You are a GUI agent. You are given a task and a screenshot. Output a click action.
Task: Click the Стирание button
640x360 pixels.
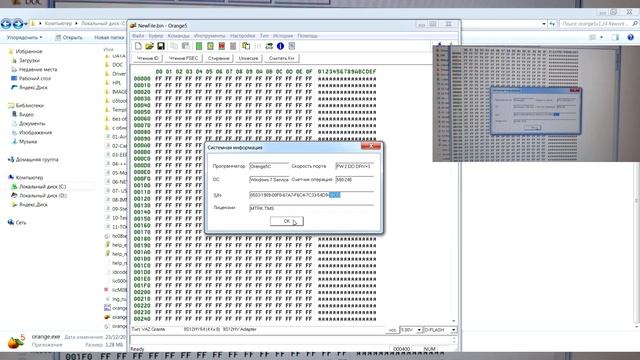218,58
